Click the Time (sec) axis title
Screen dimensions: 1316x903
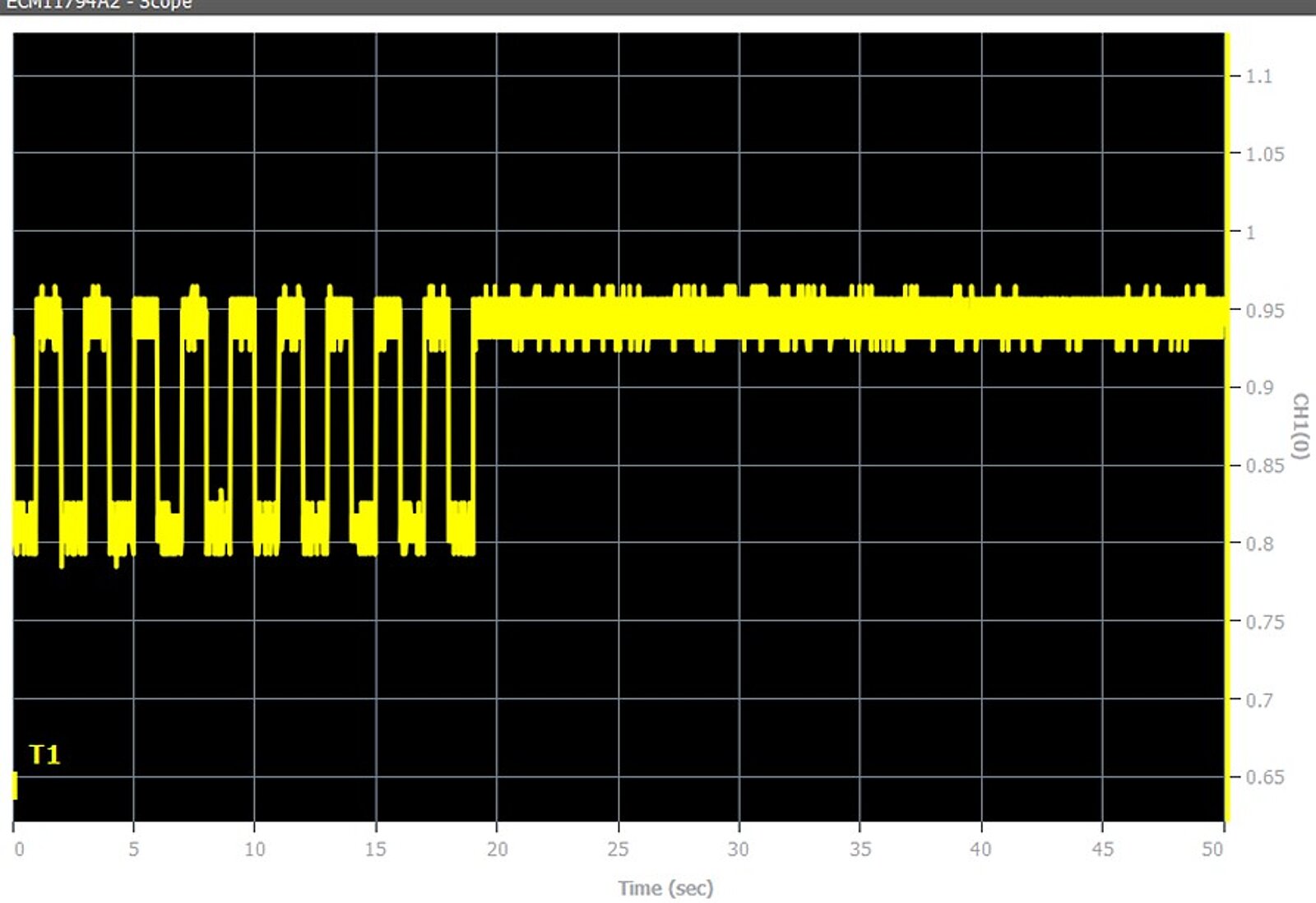(665, 888)
